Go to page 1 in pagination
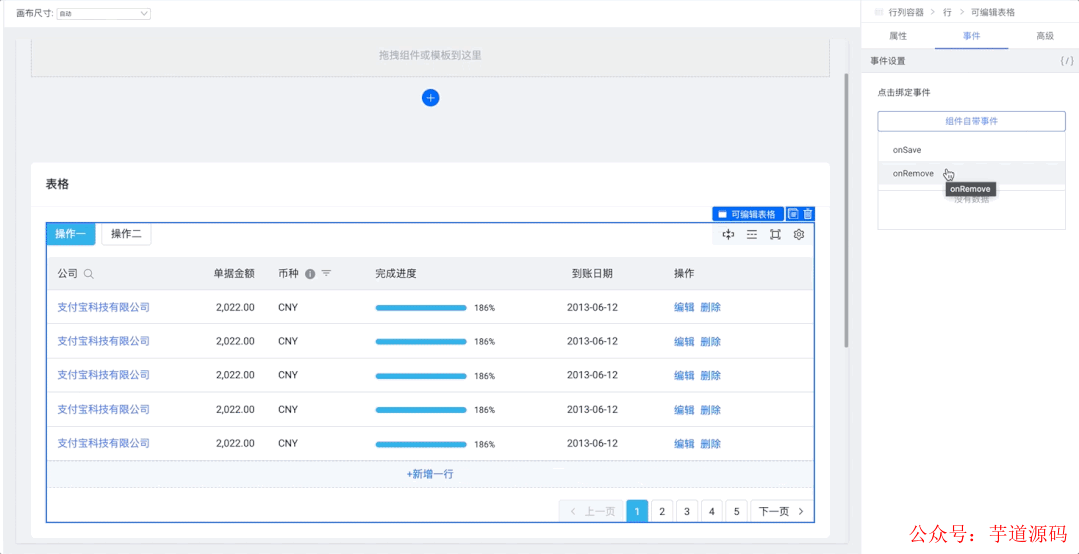Image resolution: width=1079 pixels, height=554 pixels. (x=637, y=511)
